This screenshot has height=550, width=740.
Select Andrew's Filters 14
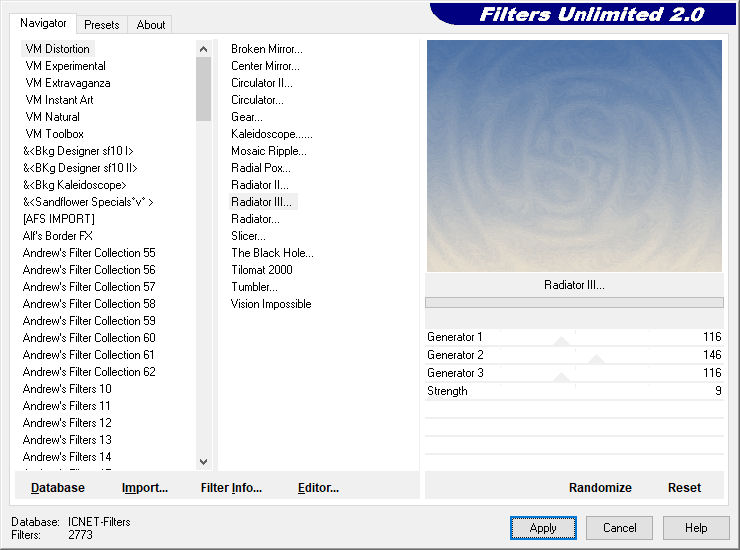point(67,457)
